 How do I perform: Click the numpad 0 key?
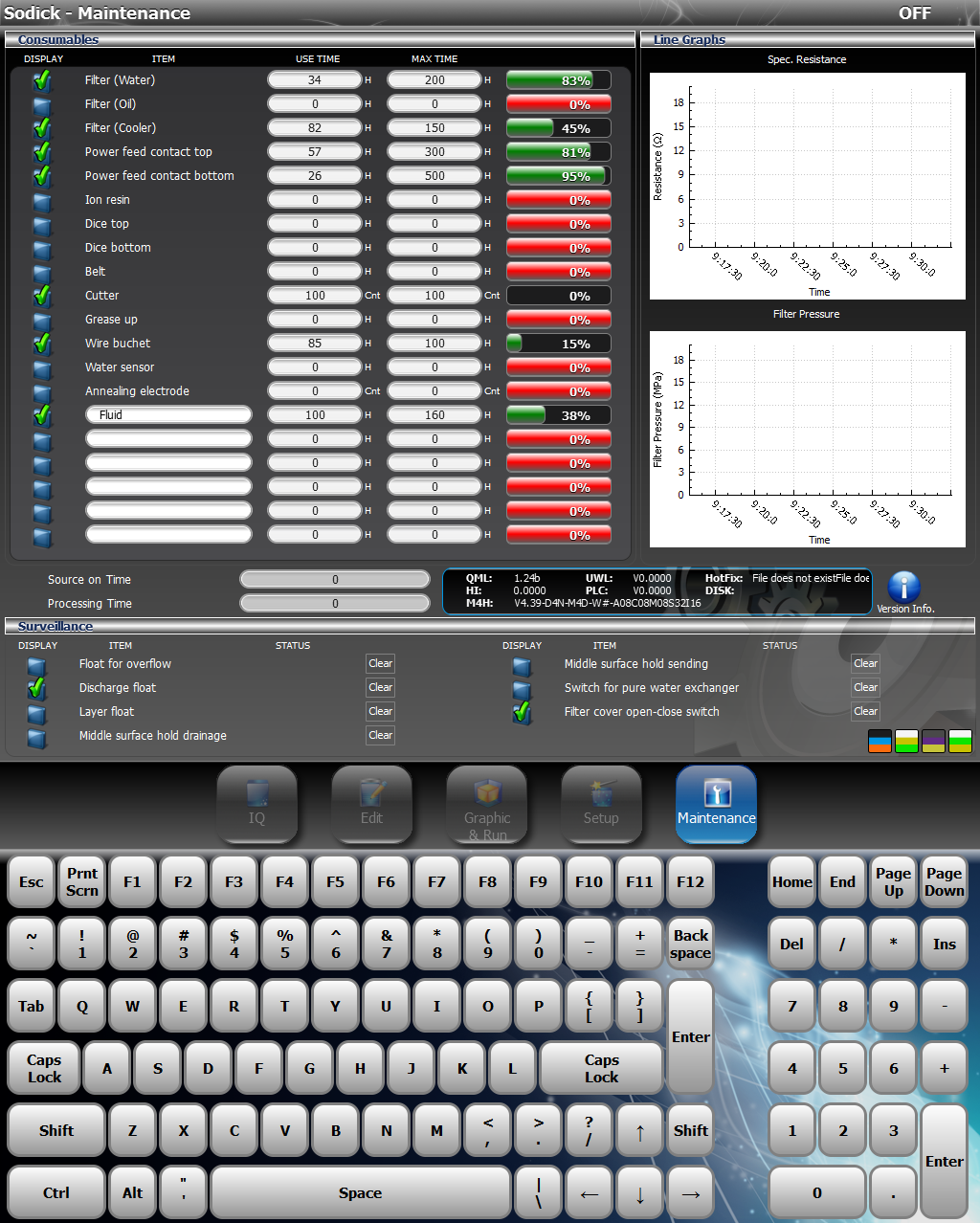click(x=817, y=1193)
